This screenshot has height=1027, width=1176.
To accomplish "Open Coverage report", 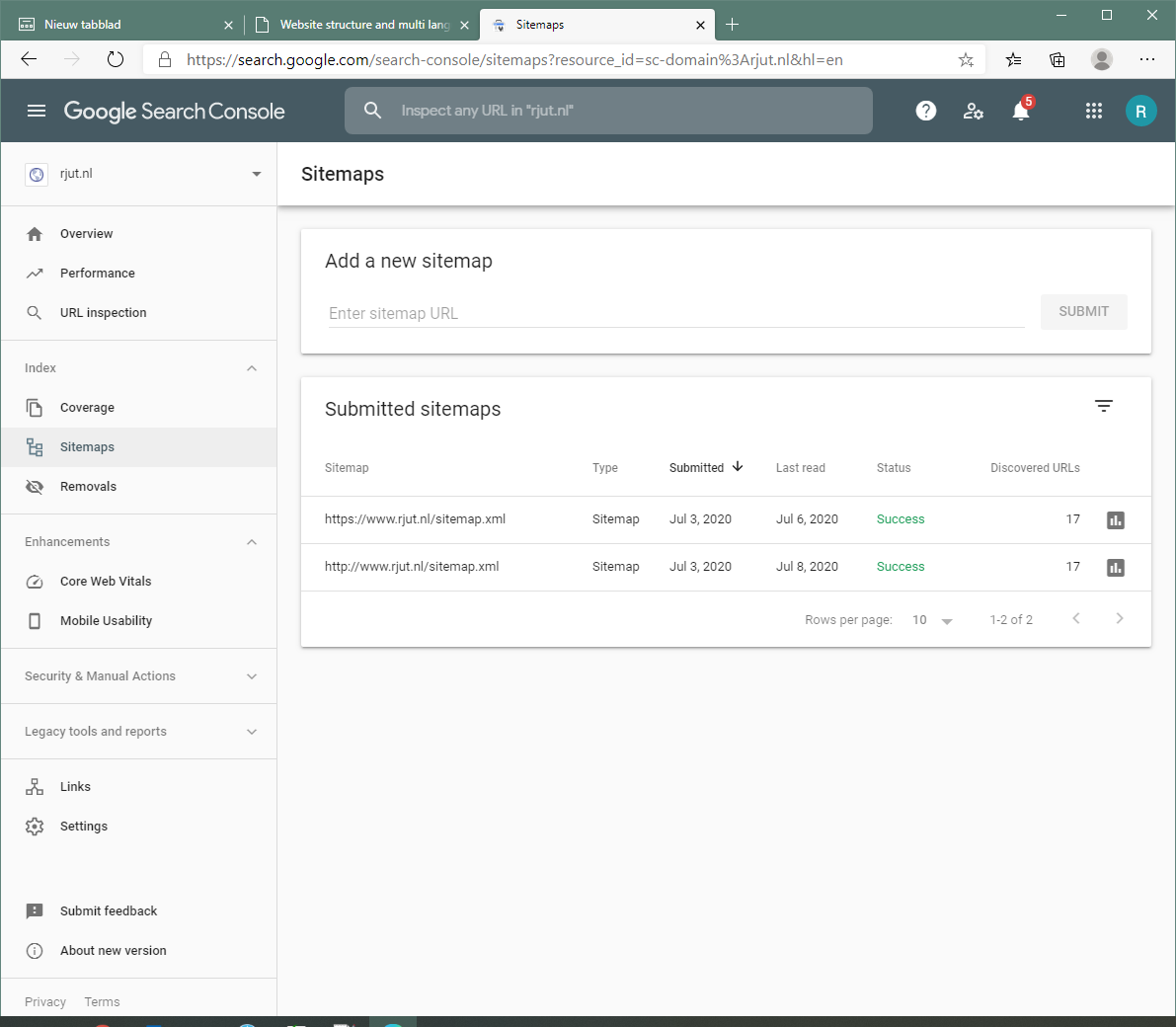I will click(139, 408).
